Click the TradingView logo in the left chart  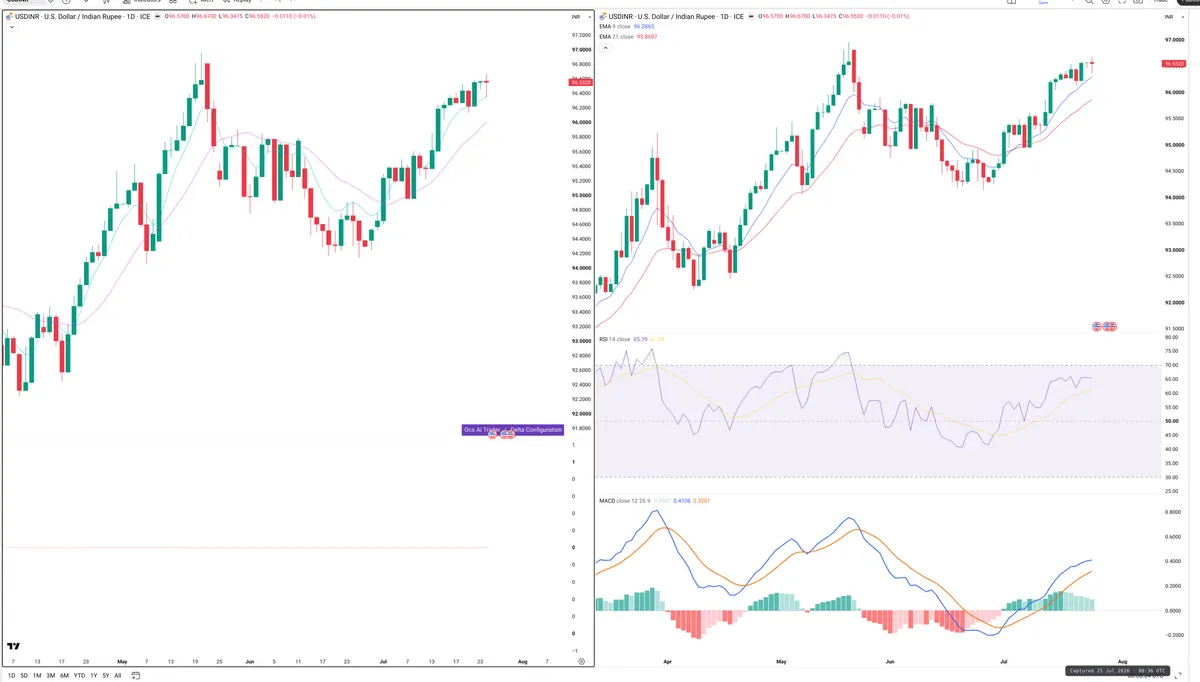pos(13,647)
